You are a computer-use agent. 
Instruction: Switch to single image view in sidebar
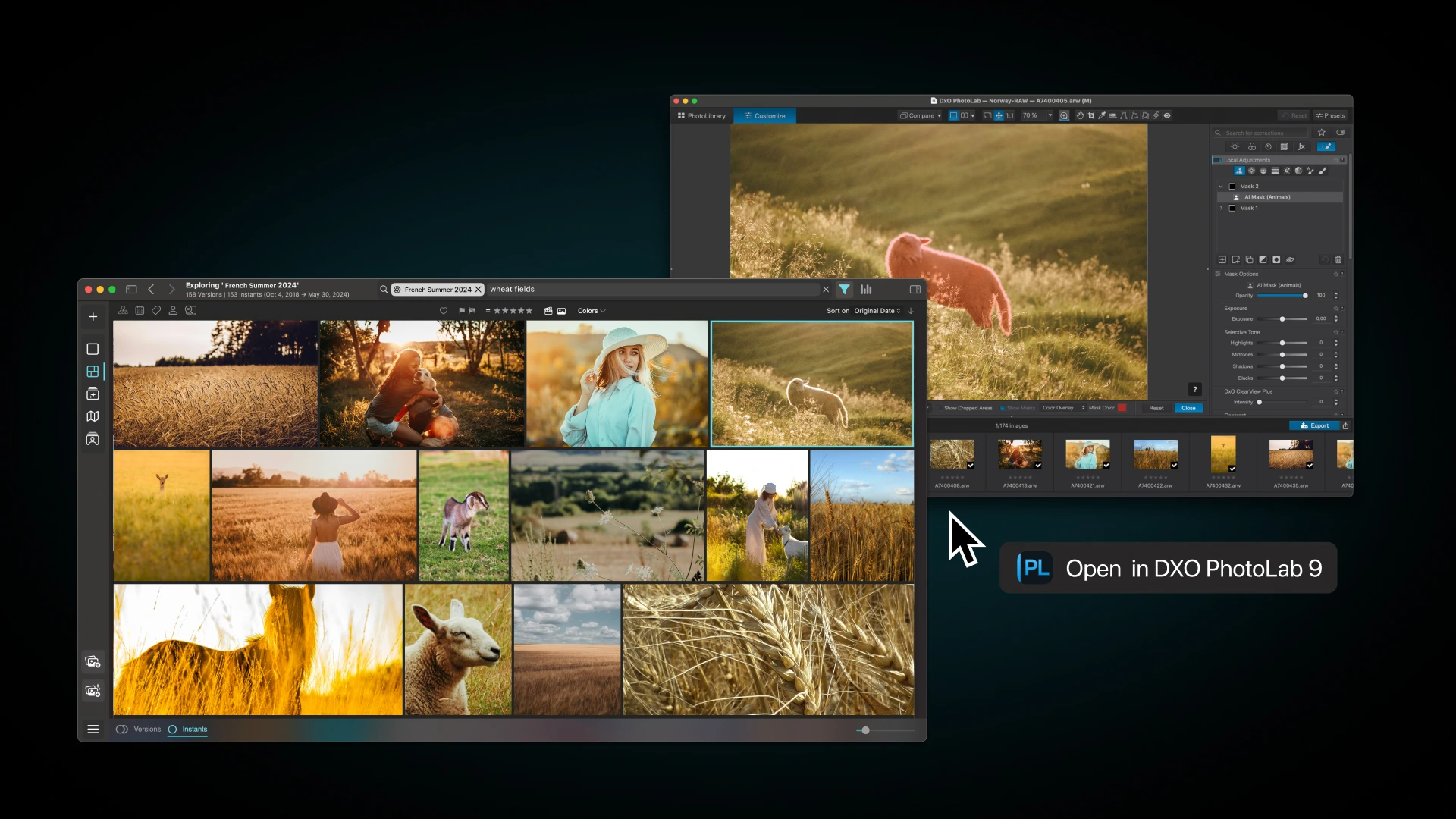(x=93, y=349)
